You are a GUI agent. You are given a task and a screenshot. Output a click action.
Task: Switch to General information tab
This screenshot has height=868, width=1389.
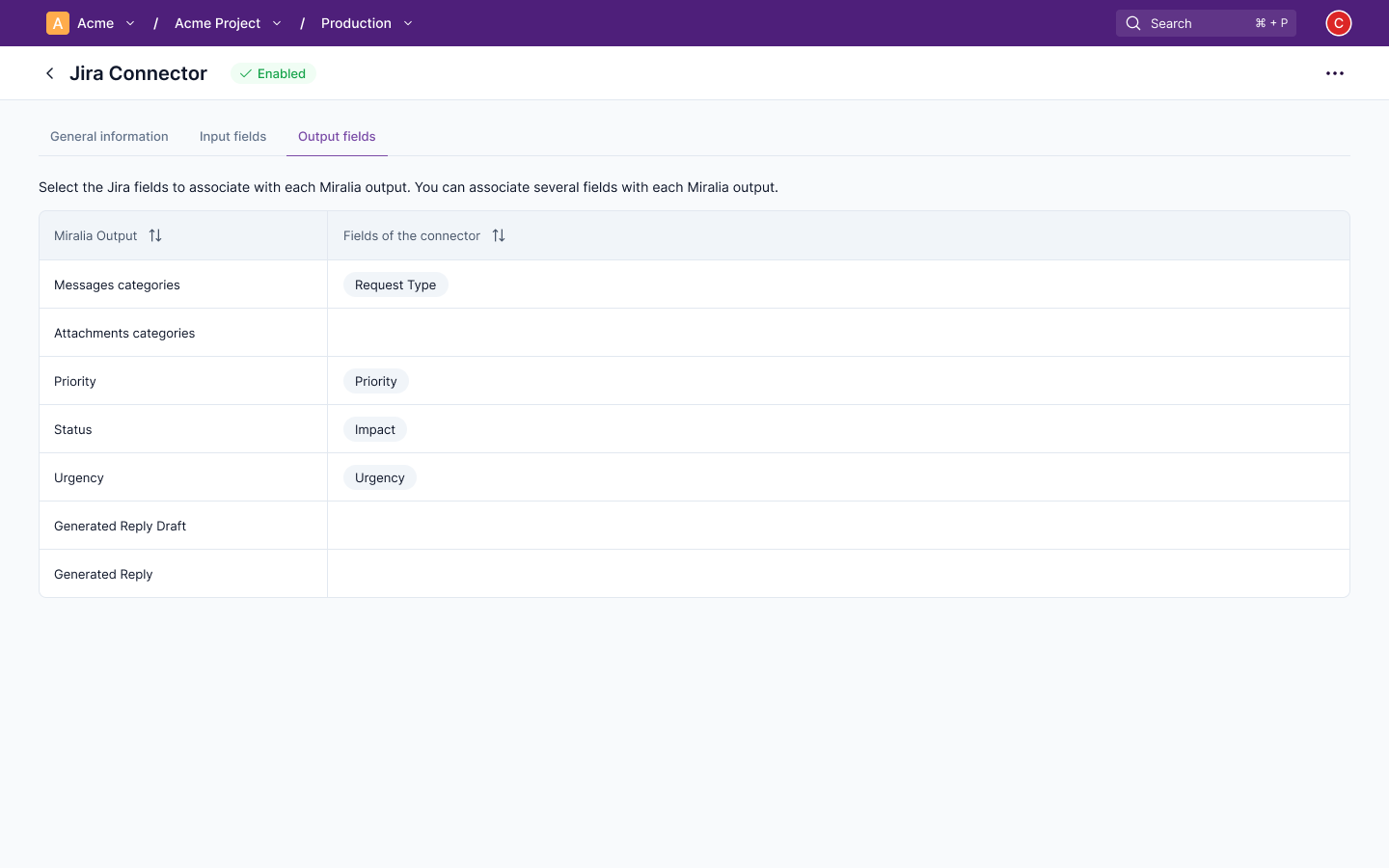click(109, 137)
